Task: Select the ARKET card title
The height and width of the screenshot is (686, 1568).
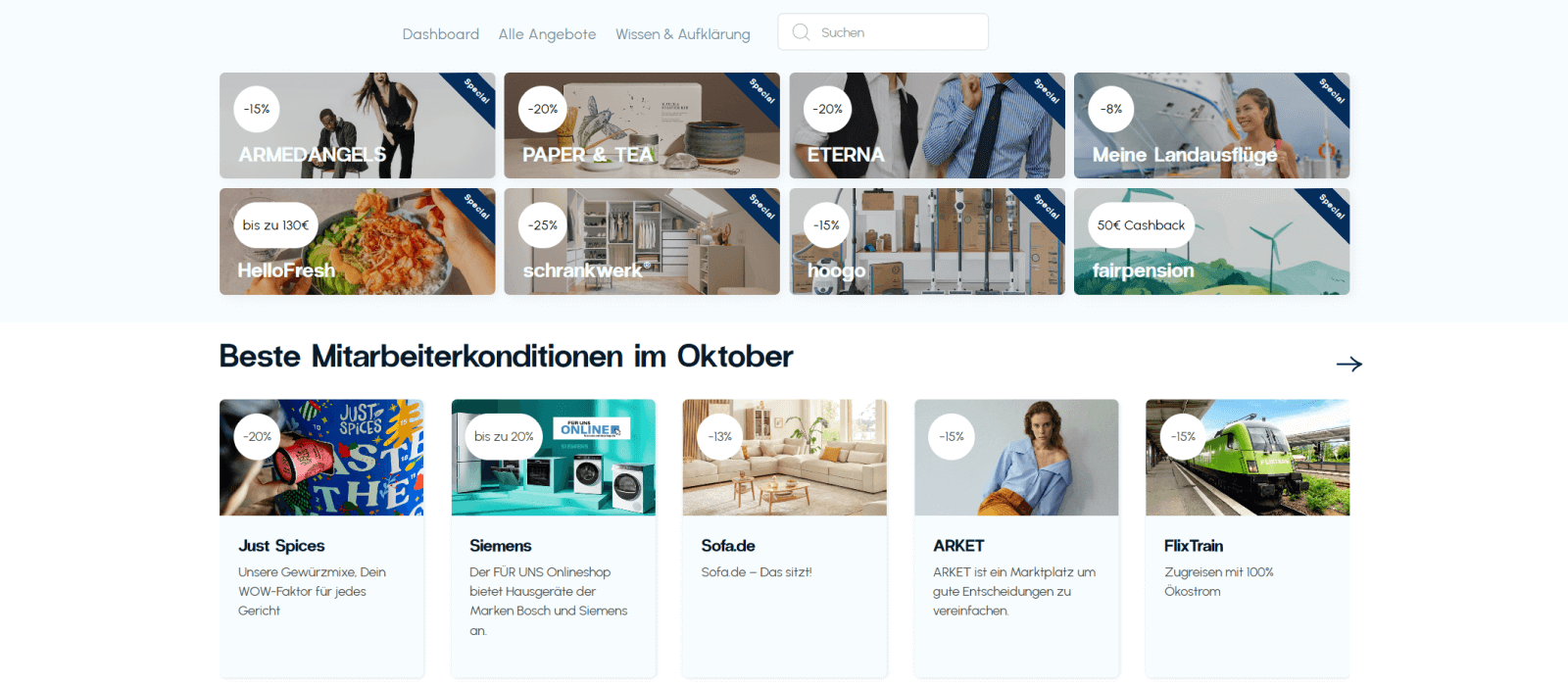Action: [x=958, y=546]
